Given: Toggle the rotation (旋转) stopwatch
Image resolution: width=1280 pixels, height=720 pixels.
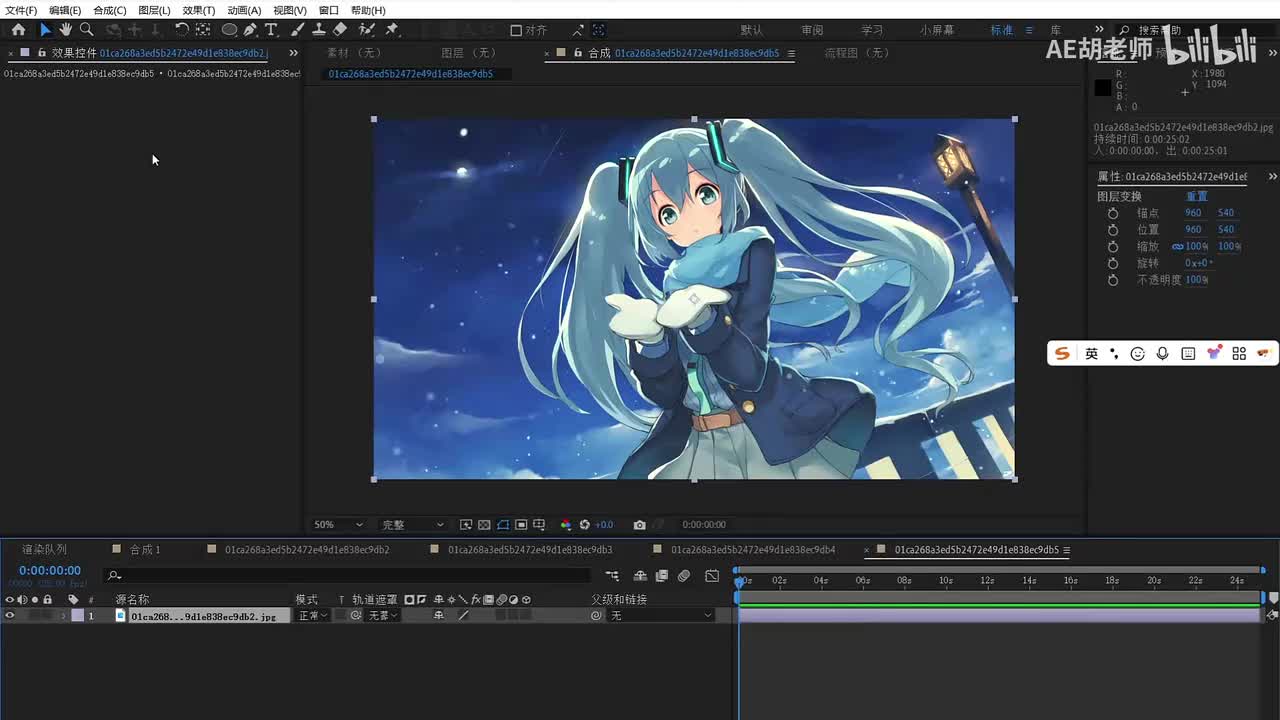Looking at the screenshot, I should coord(1113,264).
